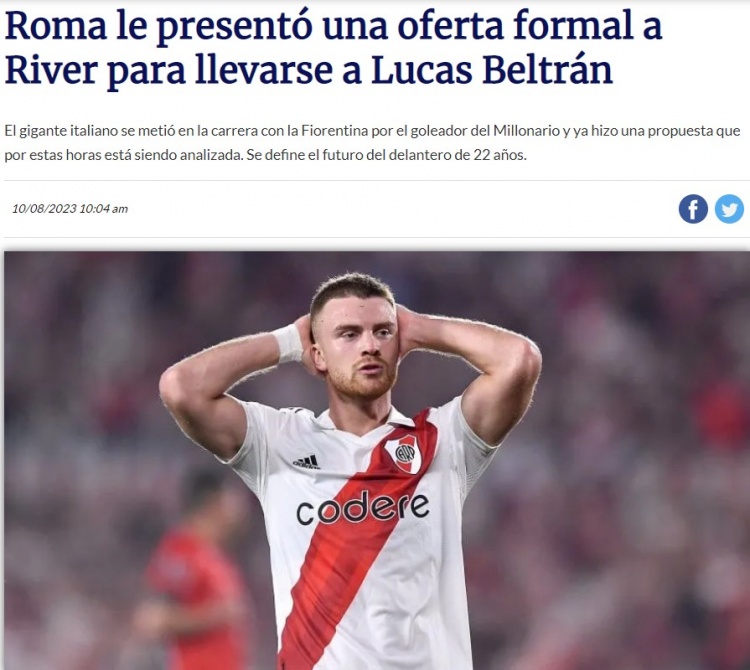Click the word Roma in the headline
The height and width of the screenshot is (670, 750).
coord(56,26)
